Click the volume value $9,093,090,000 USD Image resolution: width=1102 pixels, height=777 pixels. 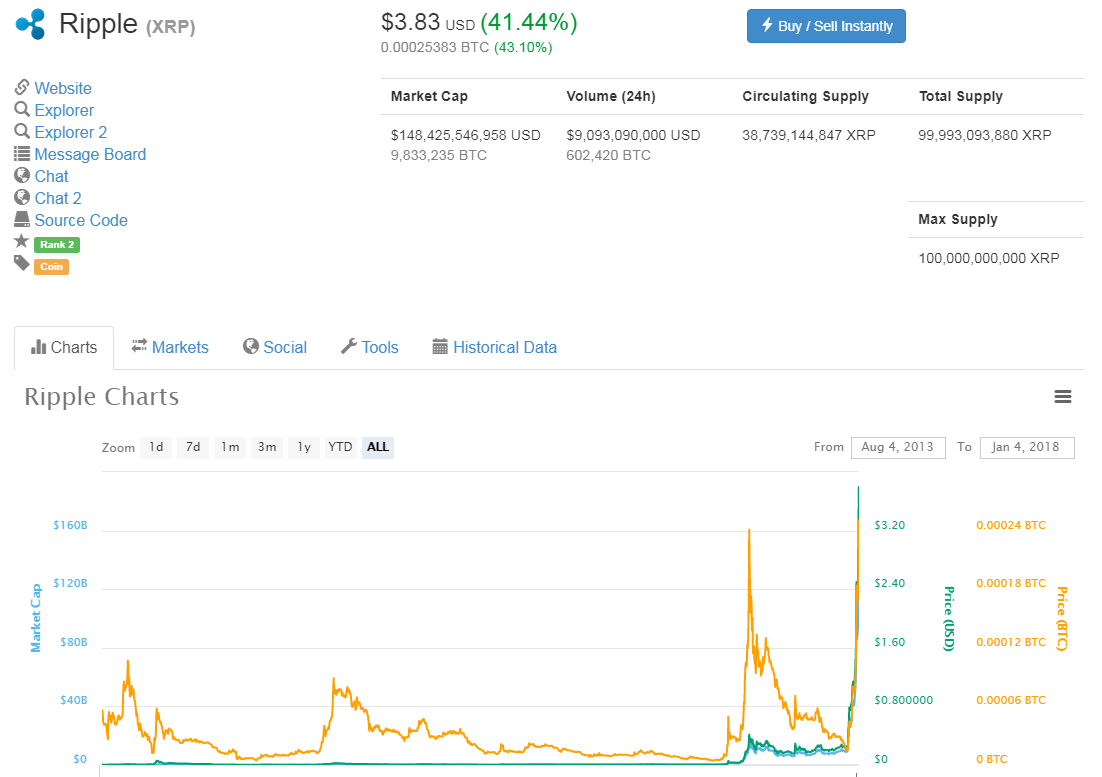[x=633, y=135]
